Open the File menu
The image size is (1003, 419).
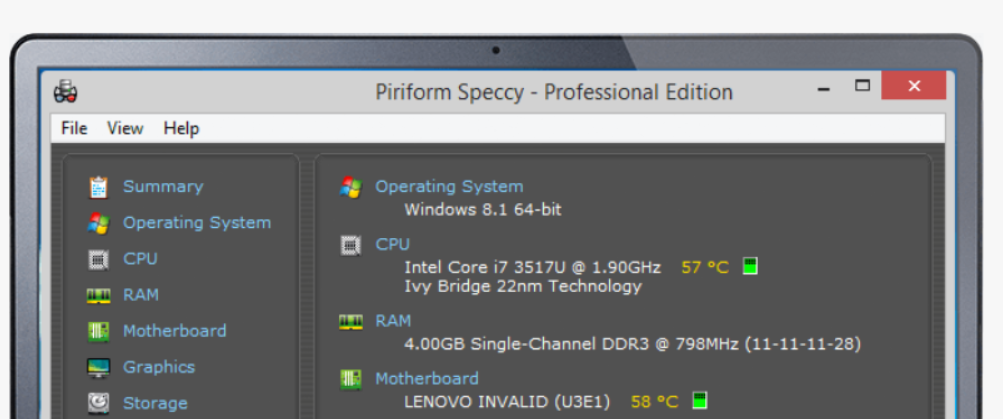(74, 128)
